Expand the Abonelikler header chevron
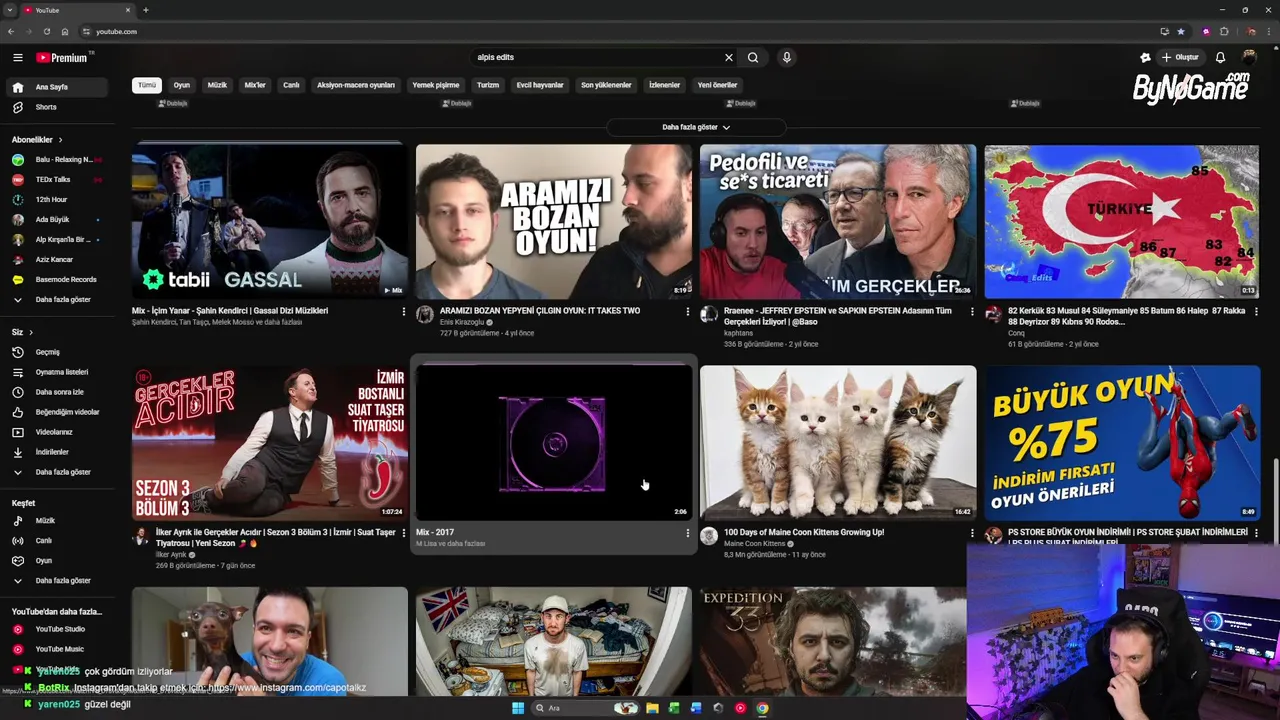Image resolution: width=1280 pixels, height=720 pixels. (60, 140)
